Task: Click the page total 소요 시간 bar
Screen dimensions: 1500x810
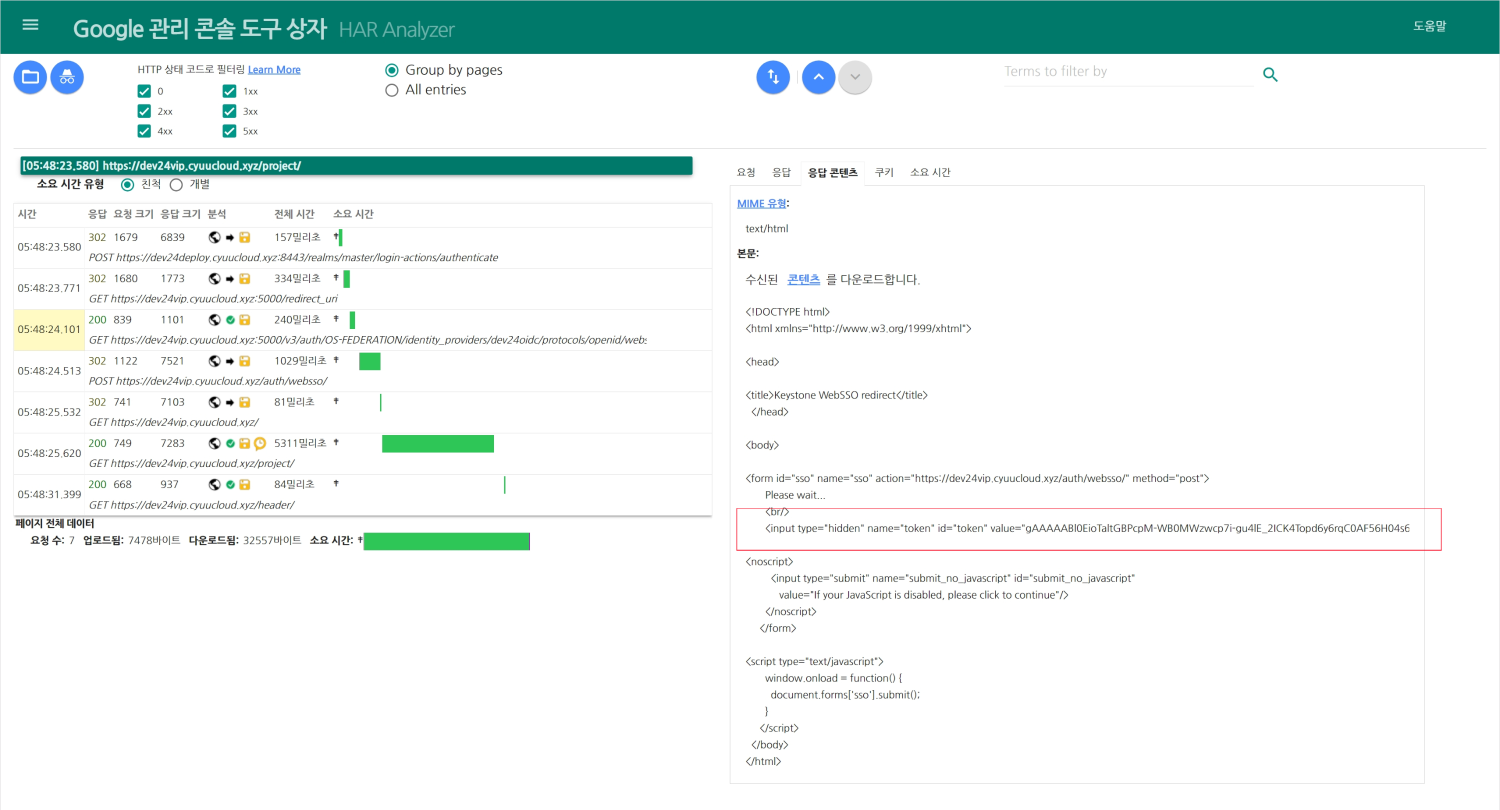Action: click(446, 541)
